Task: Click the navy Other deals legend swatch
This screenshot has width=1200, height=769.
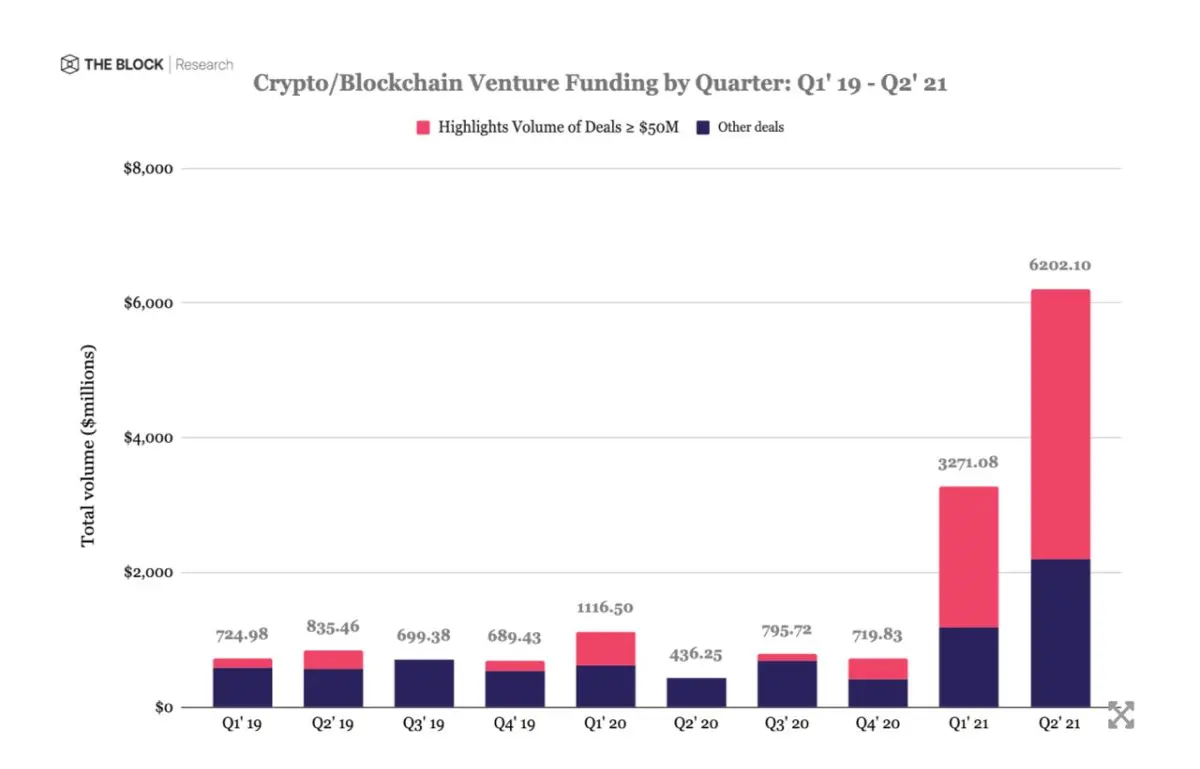Action: tap(703, 127)
